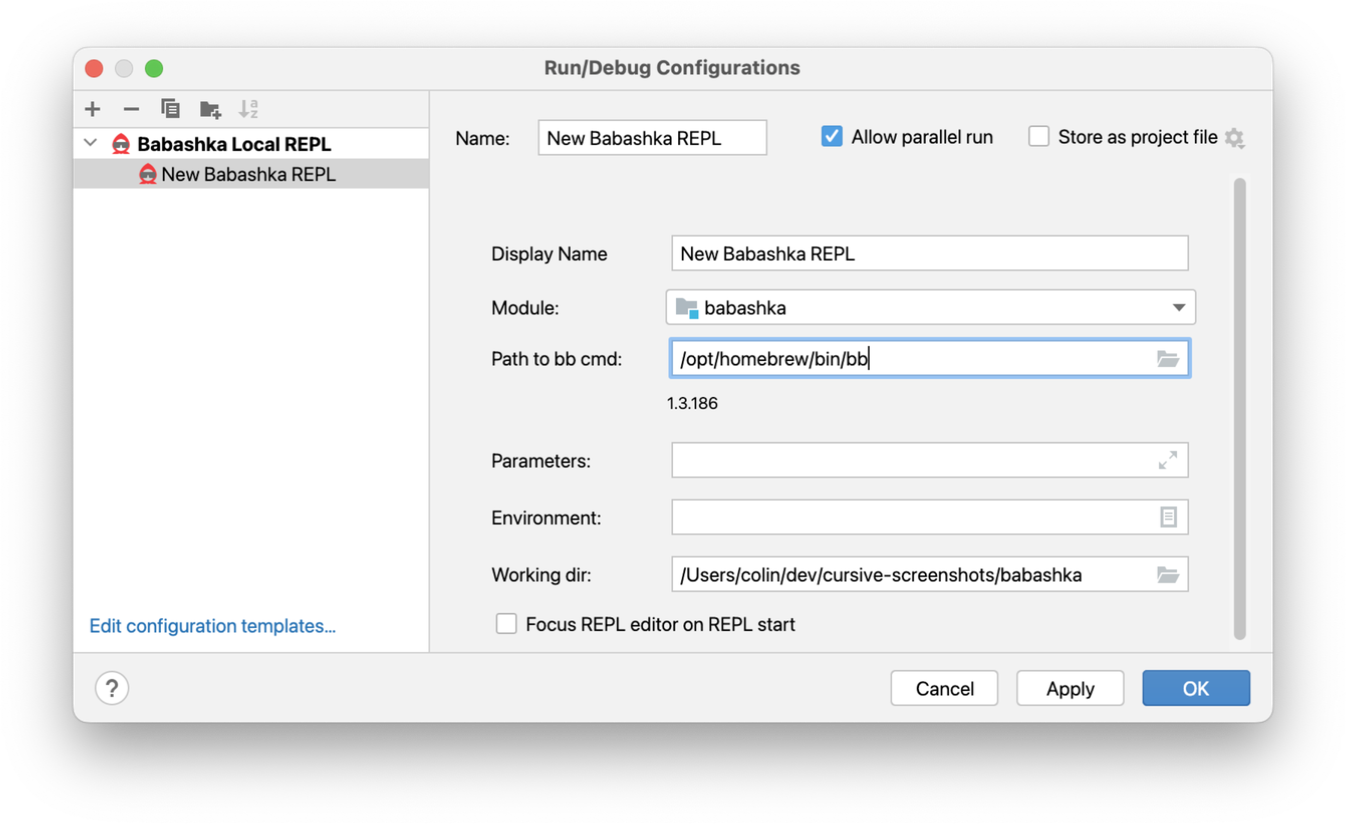Viewport: 1346px width, 824px height.
Task: Edit the Name field
Action: pyautogui.click(x=652, y=138)
